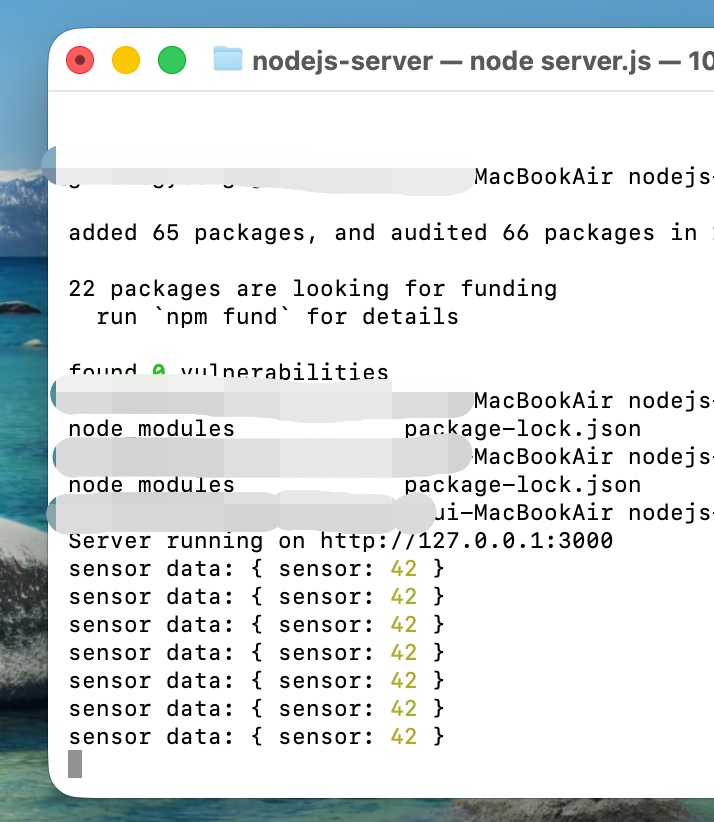Screen dimensions: 714x822
Task: Click the first "sensor data" output line
Action: 255,569
